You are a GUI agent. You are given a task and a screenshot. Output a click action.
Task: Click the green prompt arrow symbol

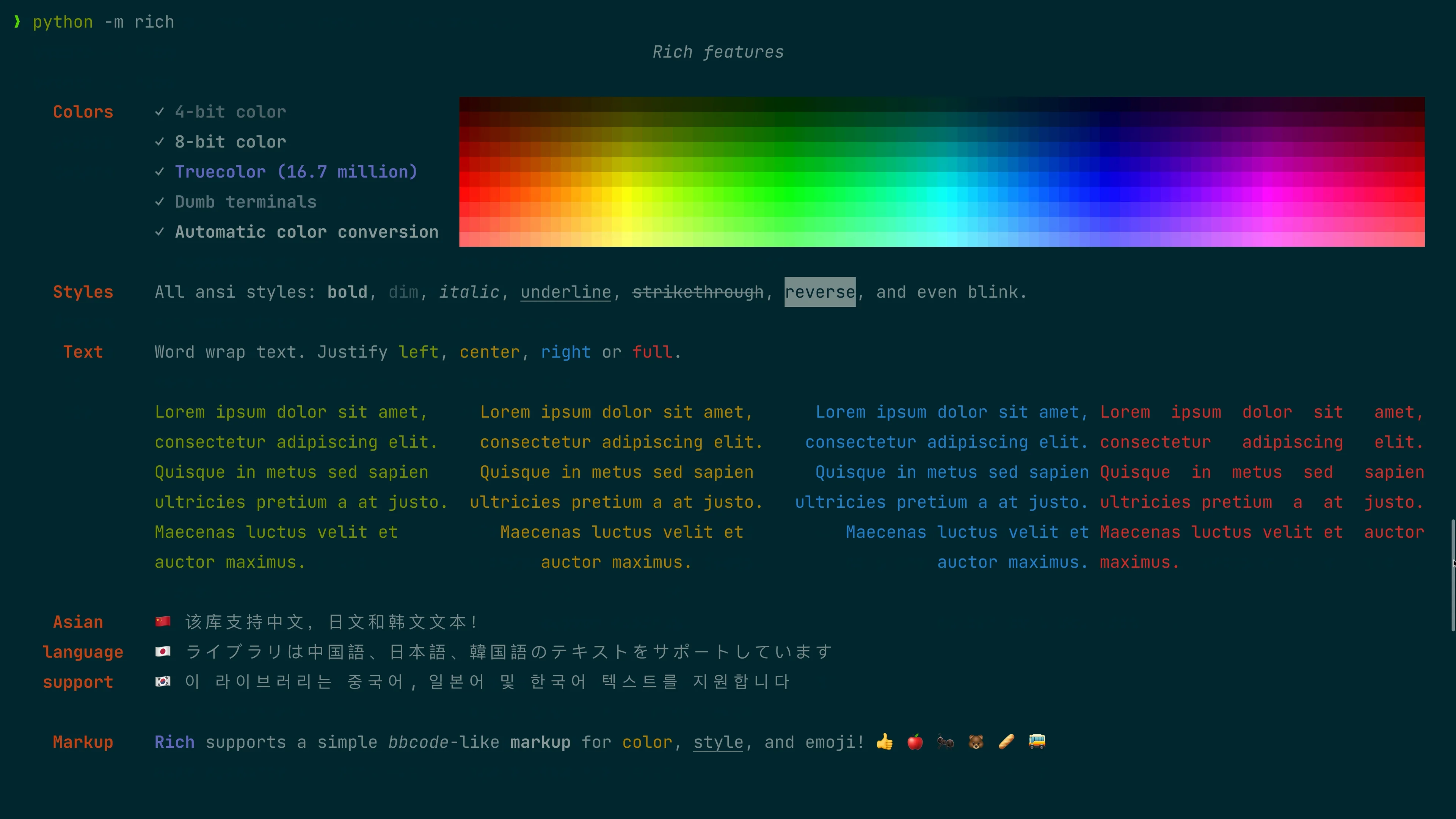point(17,22)
